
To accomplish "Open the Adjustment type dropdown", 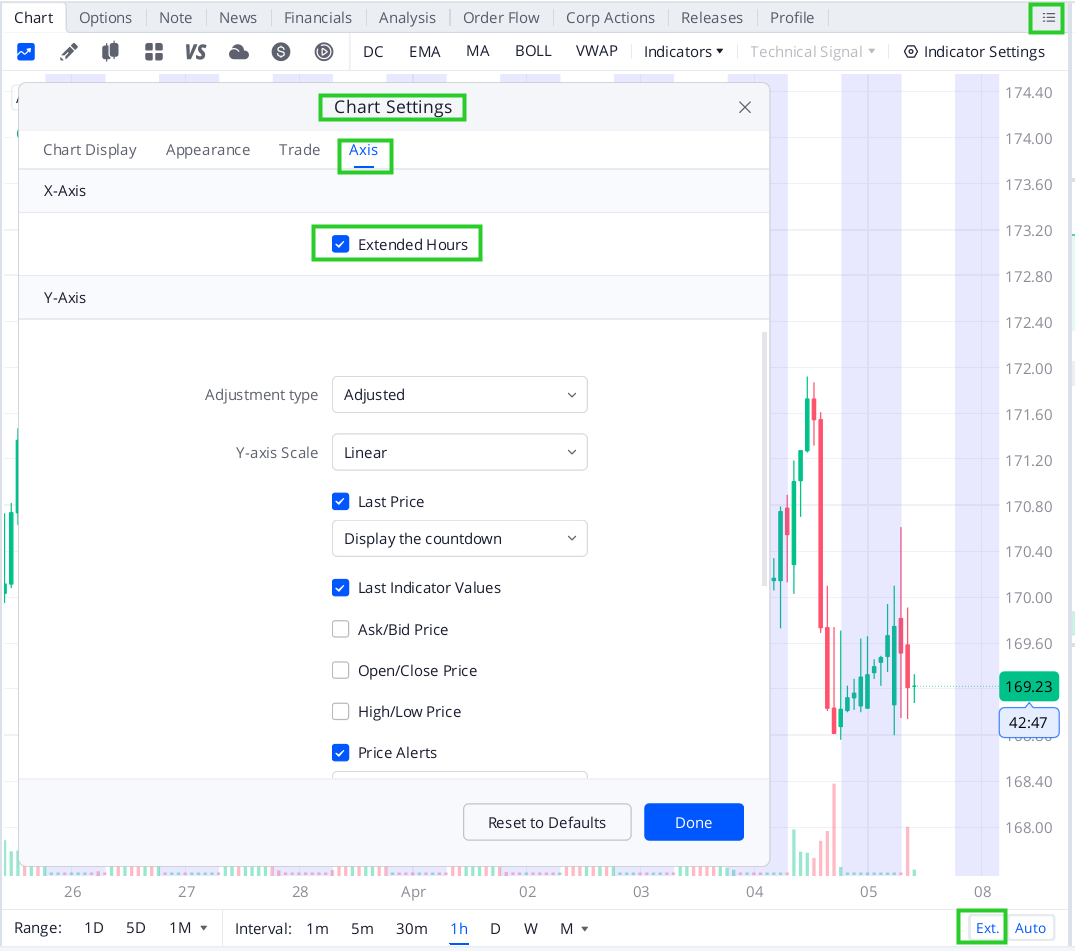I will (459, 394).
